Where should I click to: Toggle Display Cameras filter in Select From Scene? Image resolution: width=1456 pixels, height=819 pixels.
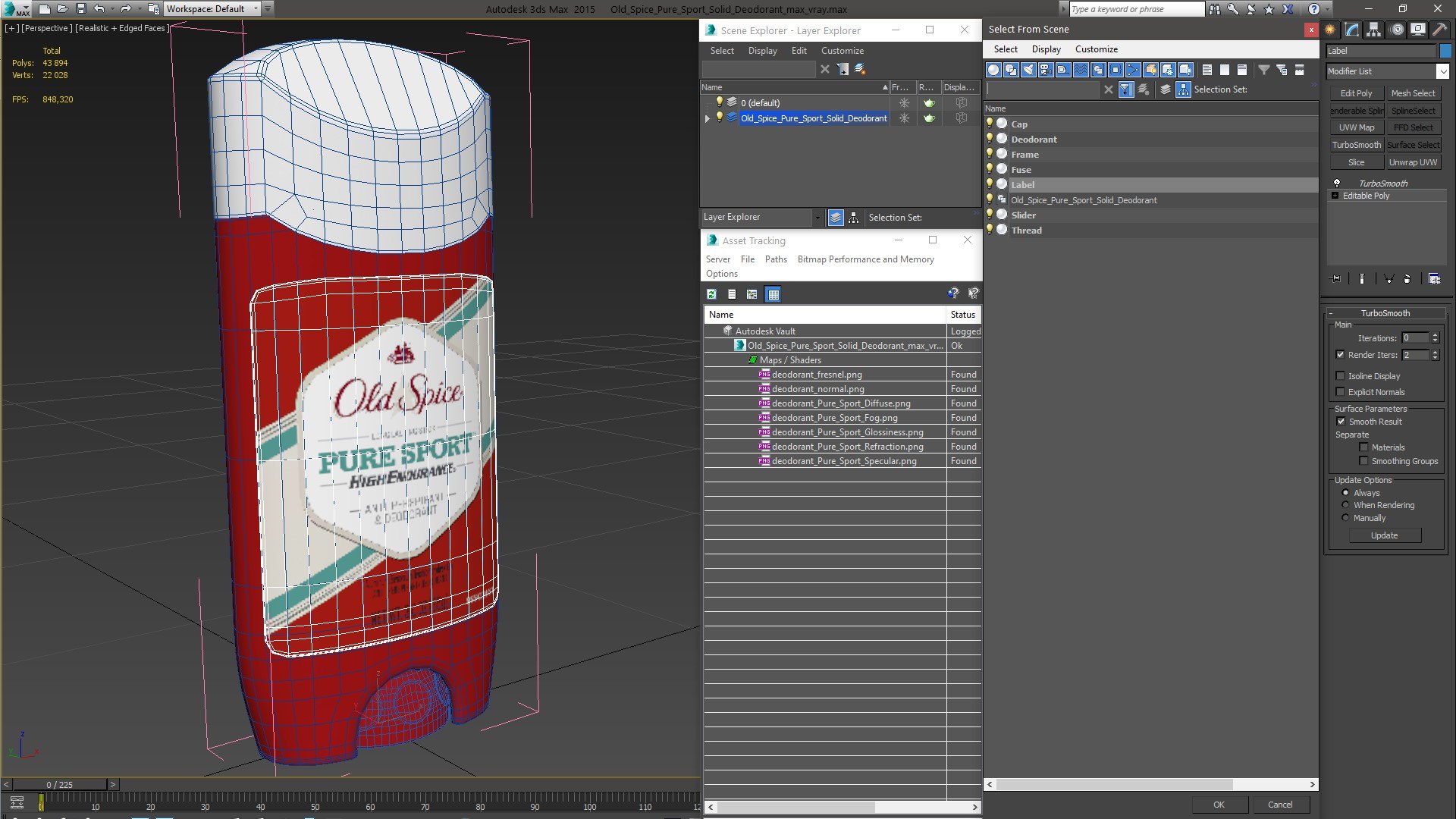coord(1046,70)
